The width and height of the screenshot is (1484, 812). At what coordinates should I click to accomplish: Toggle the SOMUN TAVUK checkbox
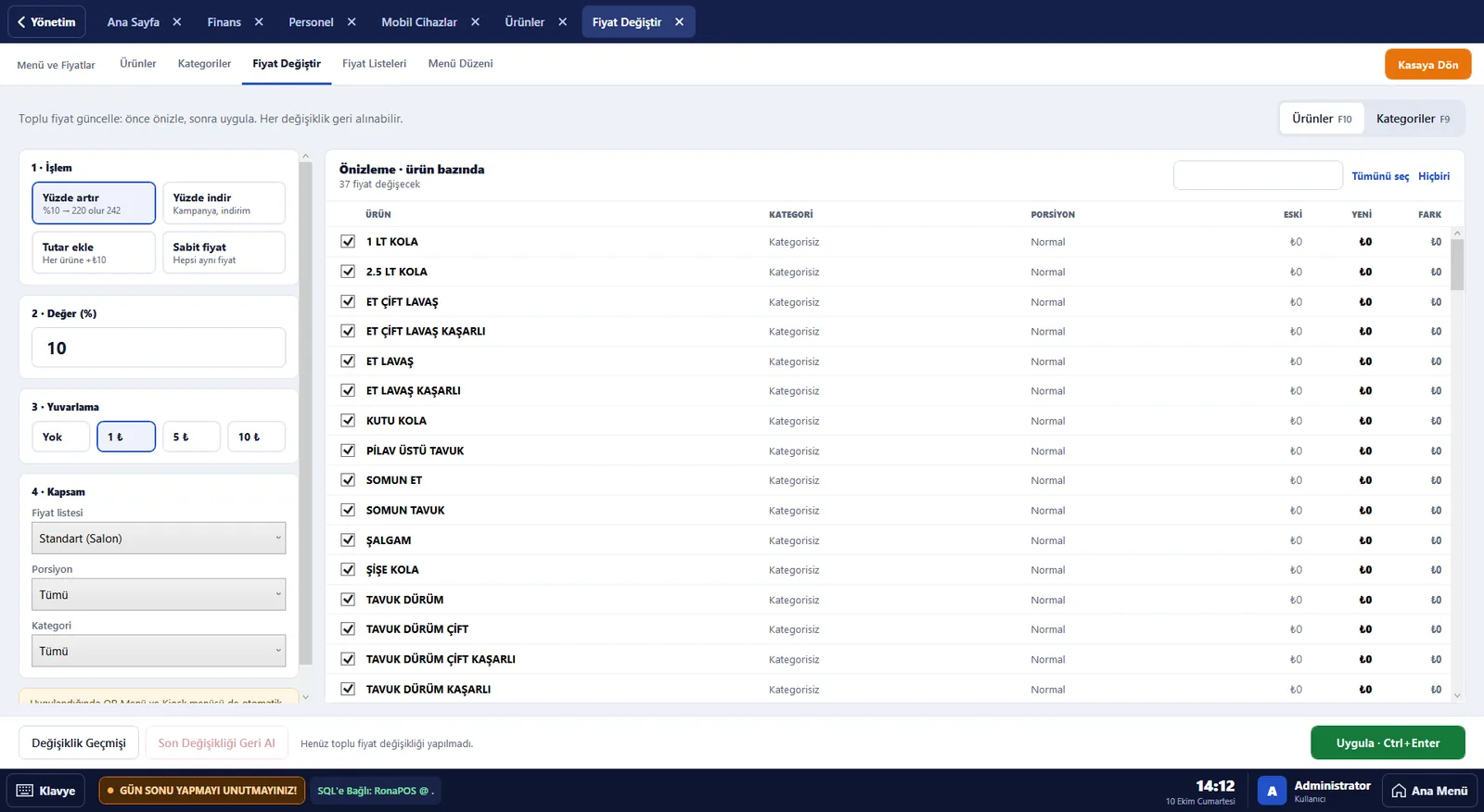(x=348, y=510)
